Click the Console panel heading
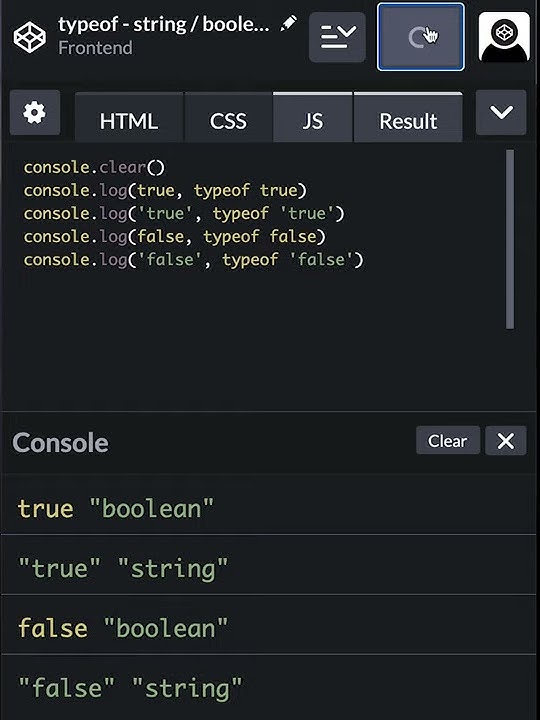The height and width of the screenshot is (720, 540). pyautogui.click(x=61, y=443)
